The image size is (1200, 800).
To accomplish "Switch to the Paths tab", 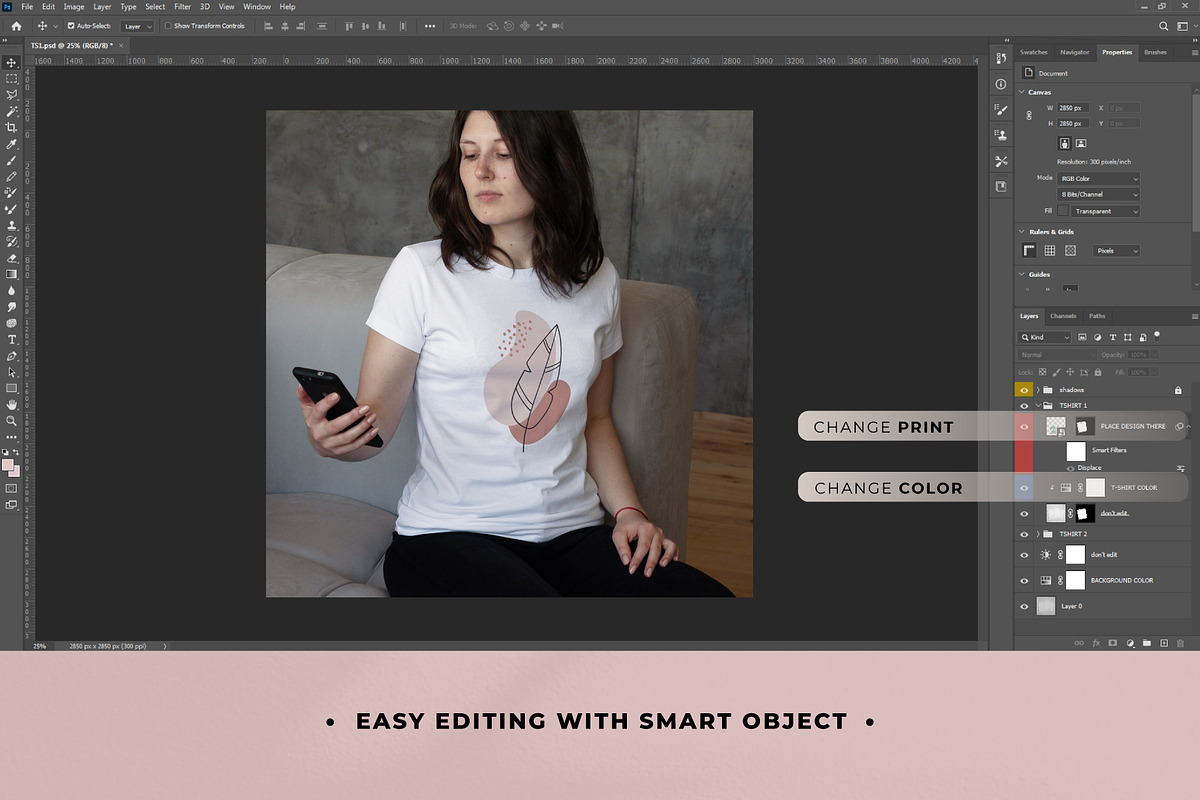I will [1097, 316].
